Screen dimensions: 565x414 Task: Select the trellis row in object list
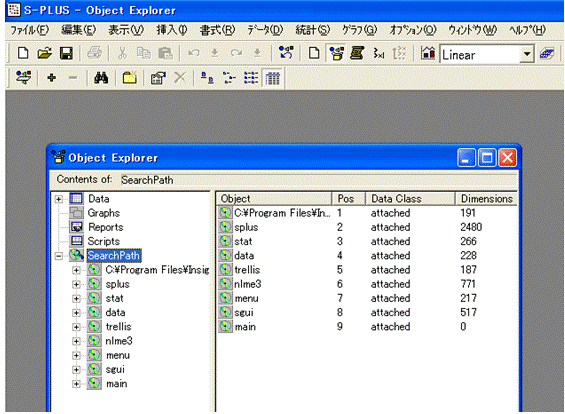tap(367, 270)
